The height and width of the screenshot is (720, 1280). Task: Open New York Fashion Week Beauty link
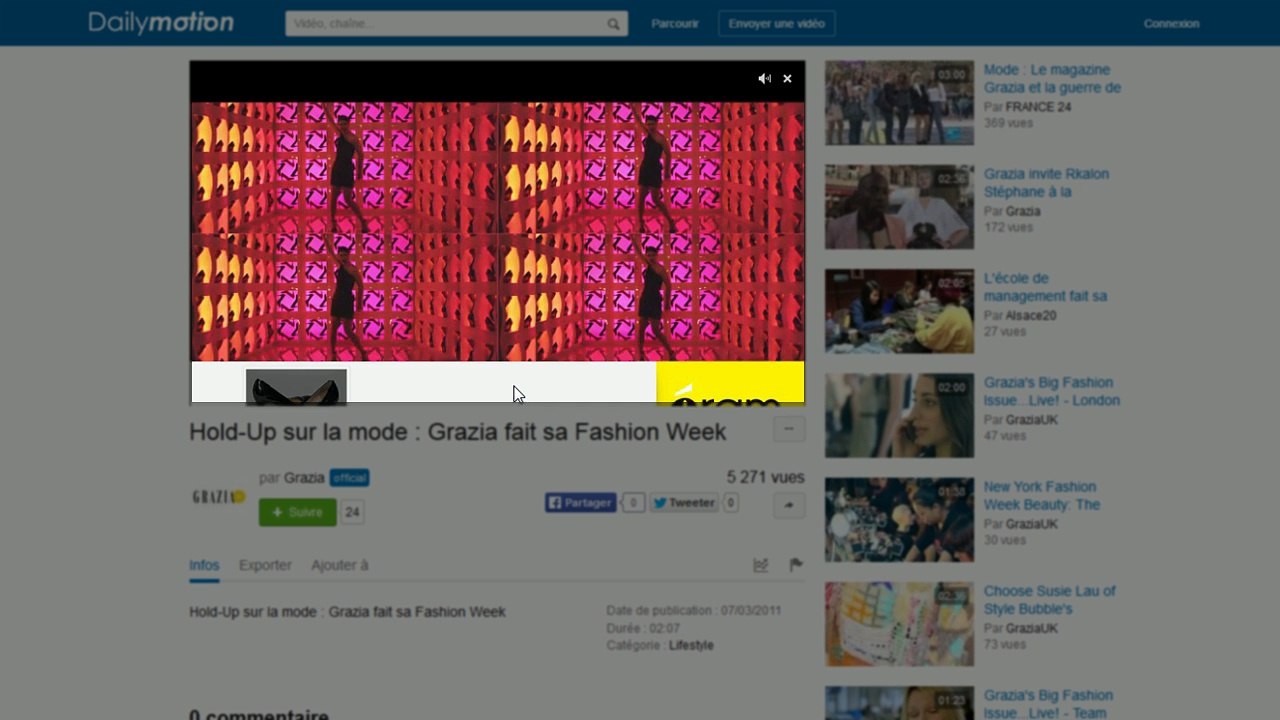click(x=1041, y=496)
